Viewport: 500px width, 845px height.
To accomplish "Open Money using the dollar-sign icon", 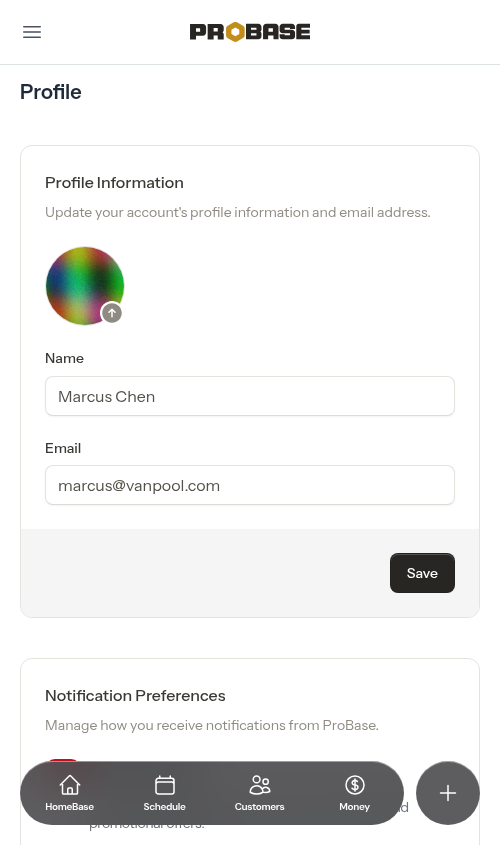I will tap(355, 785).
